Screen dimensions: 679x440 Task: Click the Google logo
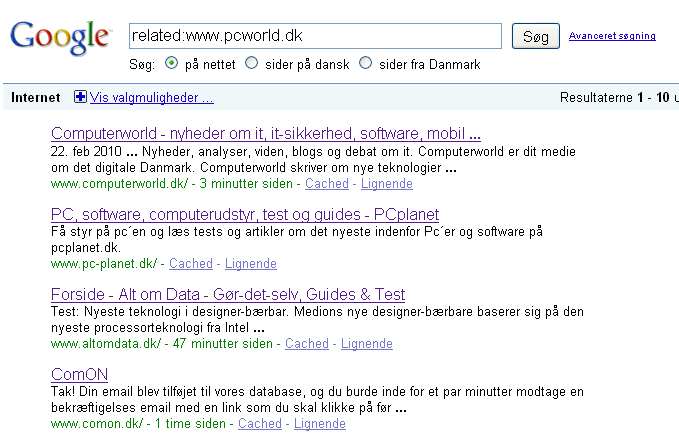[x=59, y=39]
